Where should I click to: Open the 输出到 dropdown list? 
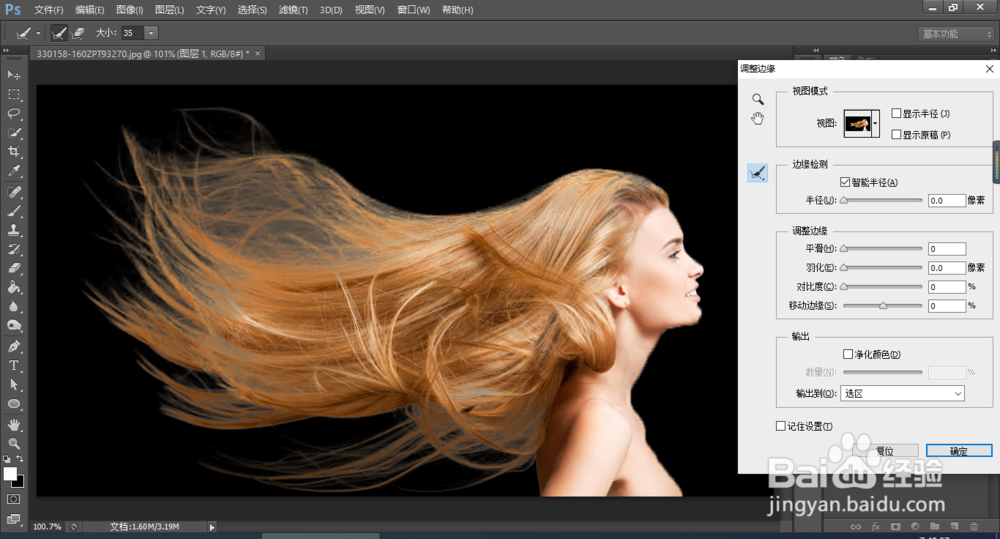click(x=902, y=394)
